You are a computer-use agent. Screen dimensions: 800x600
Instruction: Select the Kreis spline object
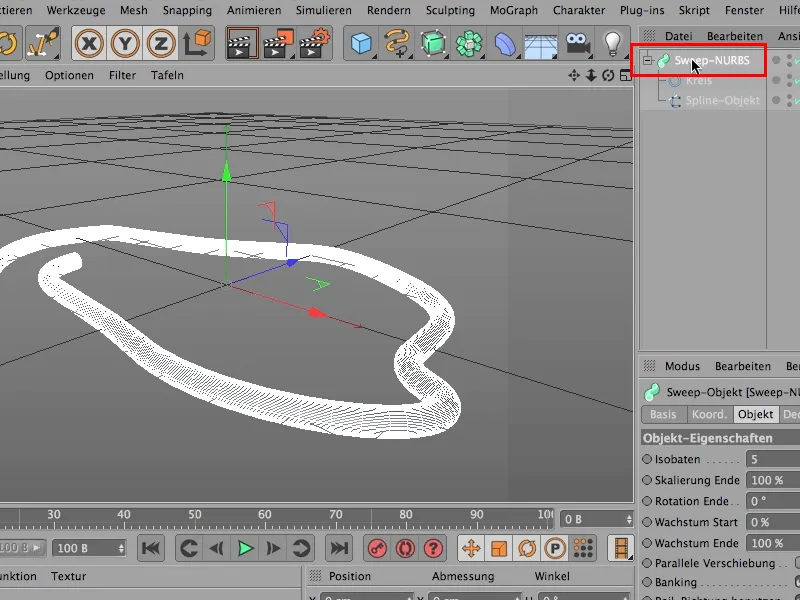coord(699,81)
